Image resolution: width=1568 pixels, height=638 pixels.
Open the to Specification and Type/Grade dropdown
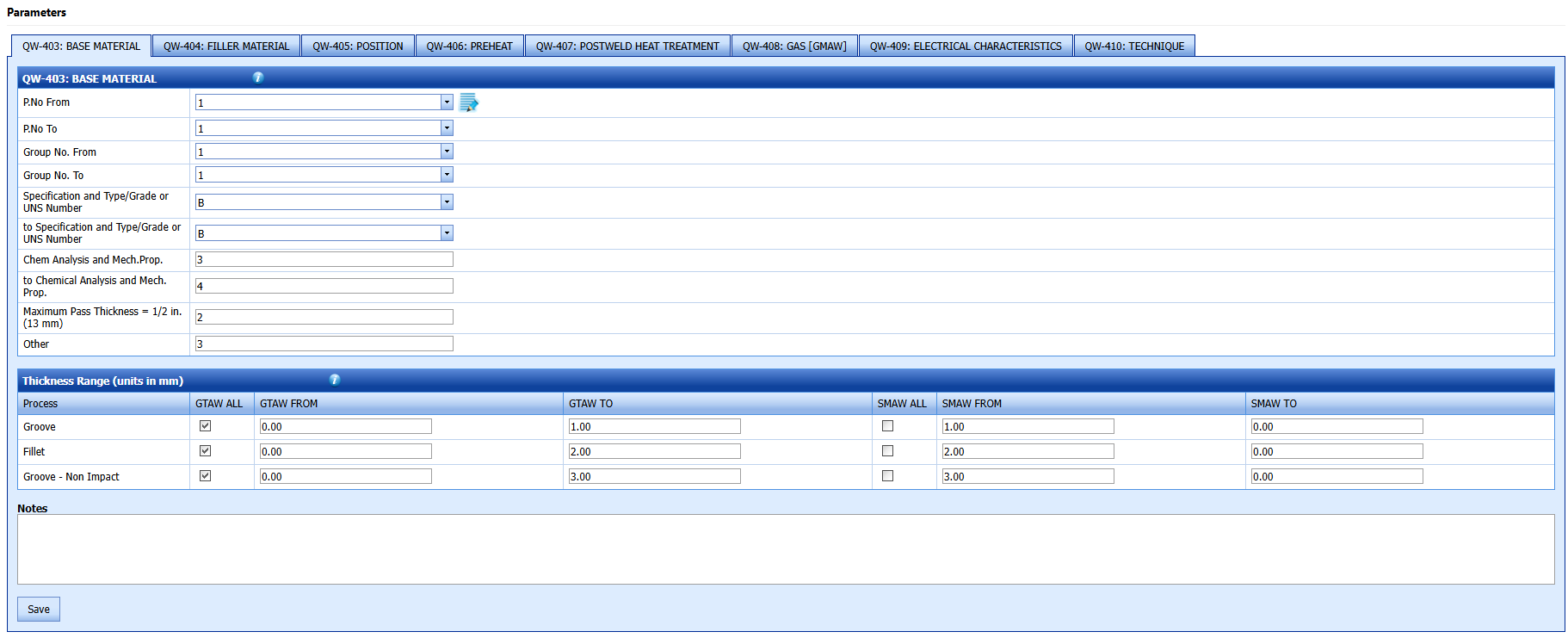click(446, 233)
